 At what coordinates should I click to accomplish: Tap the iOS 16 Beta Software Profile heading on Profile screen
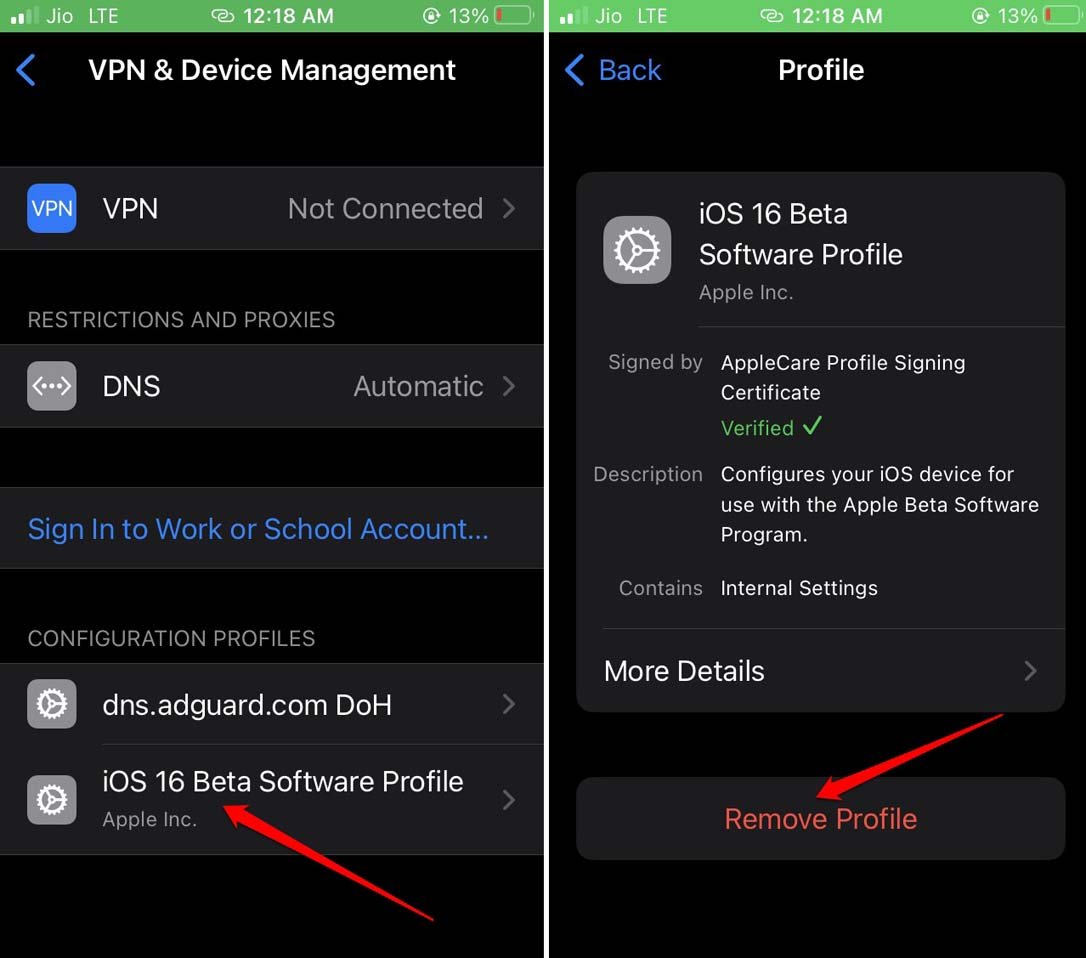click(x=801, y=234)
